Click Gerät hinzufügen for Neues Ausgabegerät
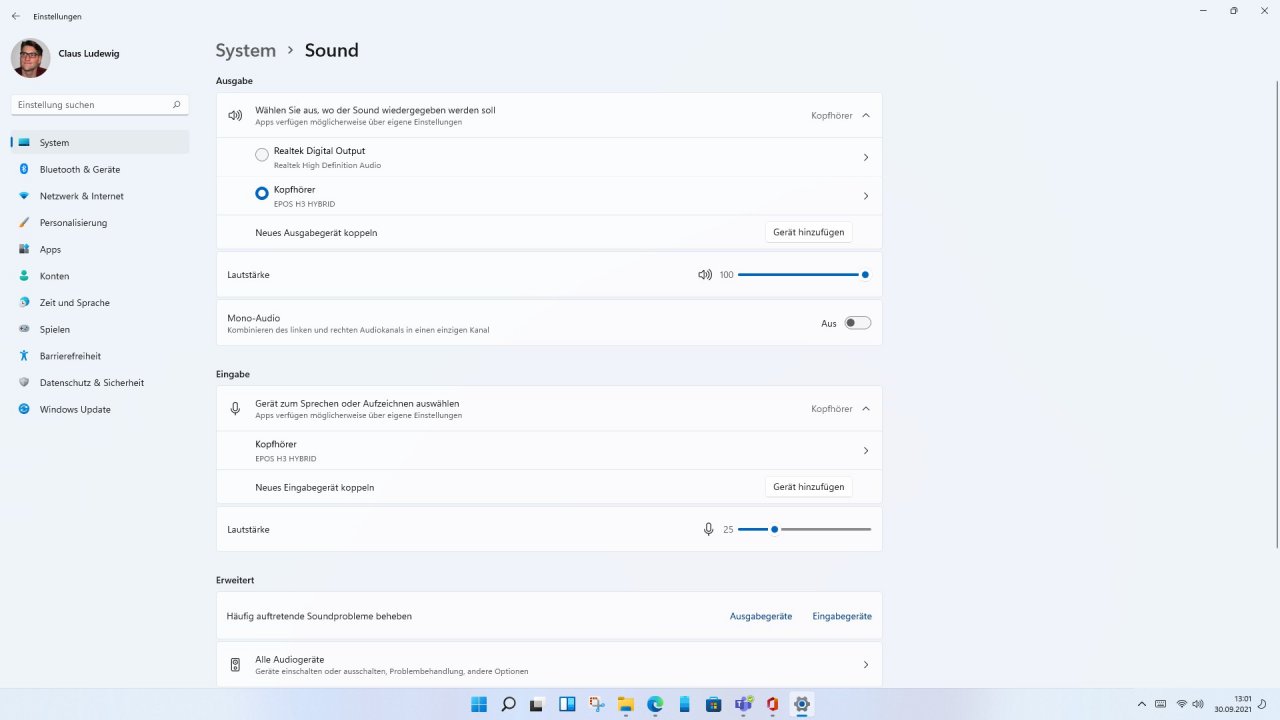This screenshot has width=1280, height=720. [809, 232]
